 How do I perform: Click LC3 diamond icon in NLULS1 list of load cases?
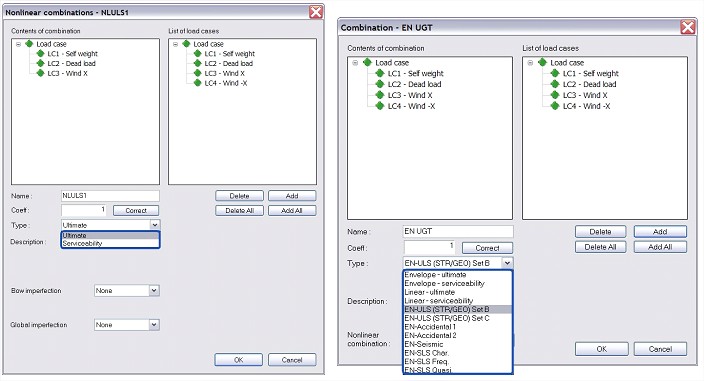pos(198,73)
